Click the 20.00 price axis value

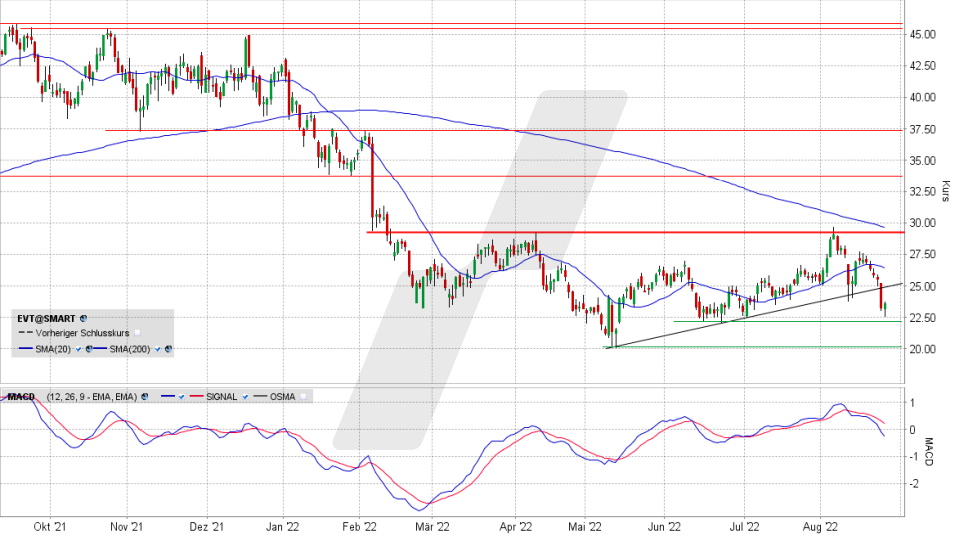pos(923,349)
